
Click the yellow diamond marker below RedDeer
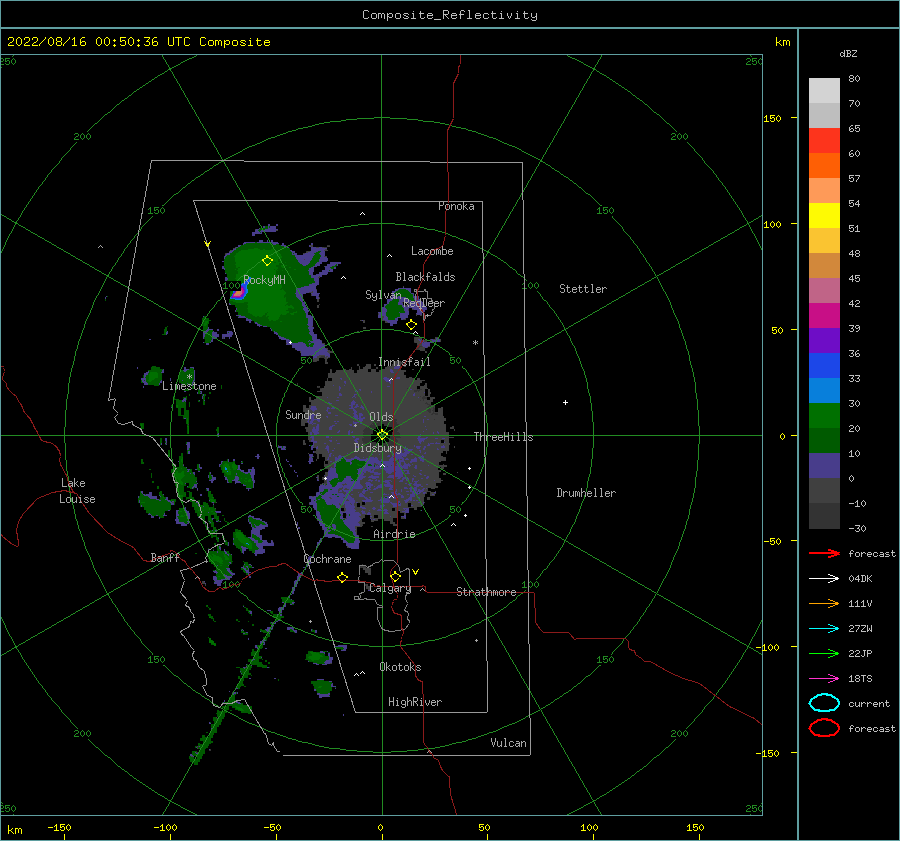tap(412, 325)
